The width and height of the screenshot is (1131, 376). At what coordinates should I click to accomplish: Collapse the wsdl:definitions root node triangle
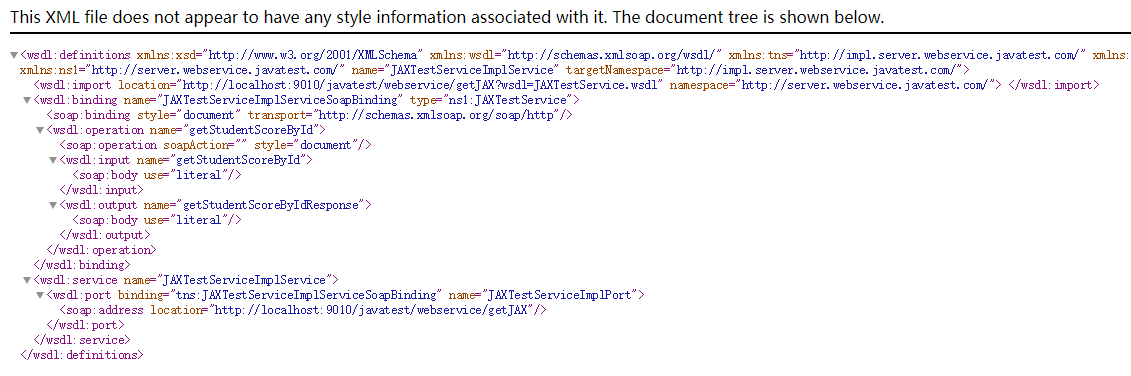click(x=14, y=55)
